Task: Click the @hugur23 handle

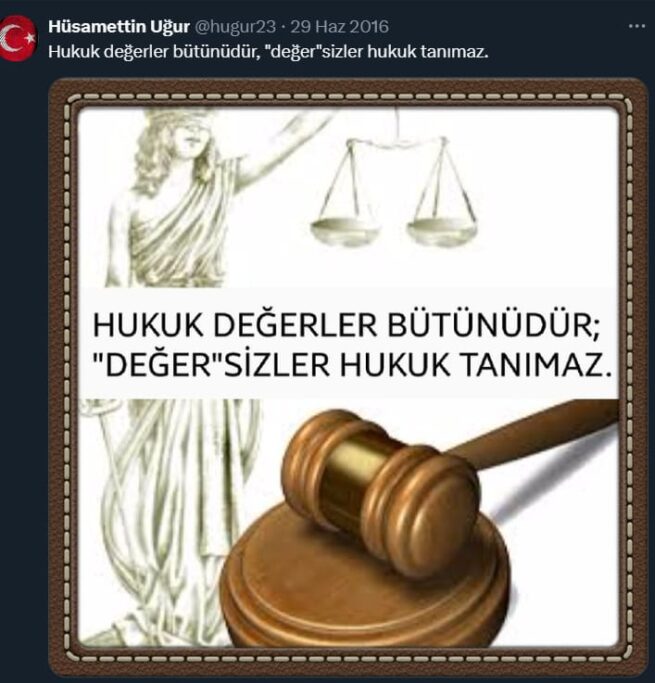Action: [234, 27]
